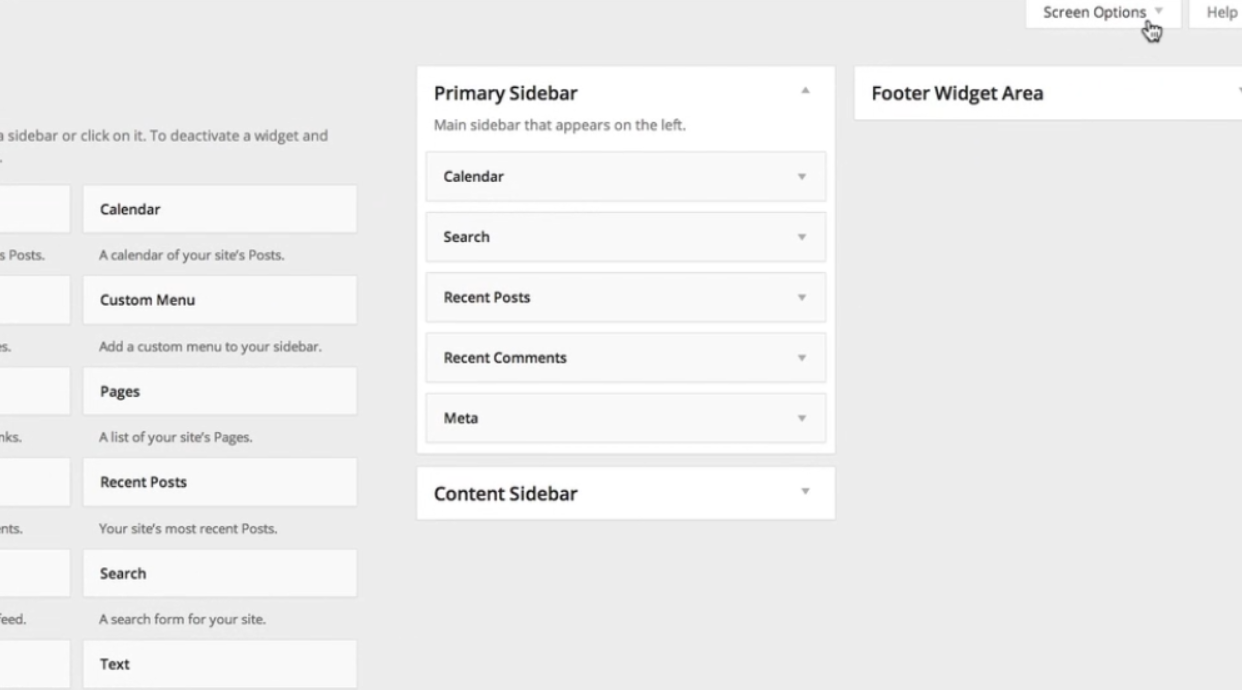1242x690 pixels.
Task: Expand the Content Sidebar panel arrow
Action: point(805,492)
